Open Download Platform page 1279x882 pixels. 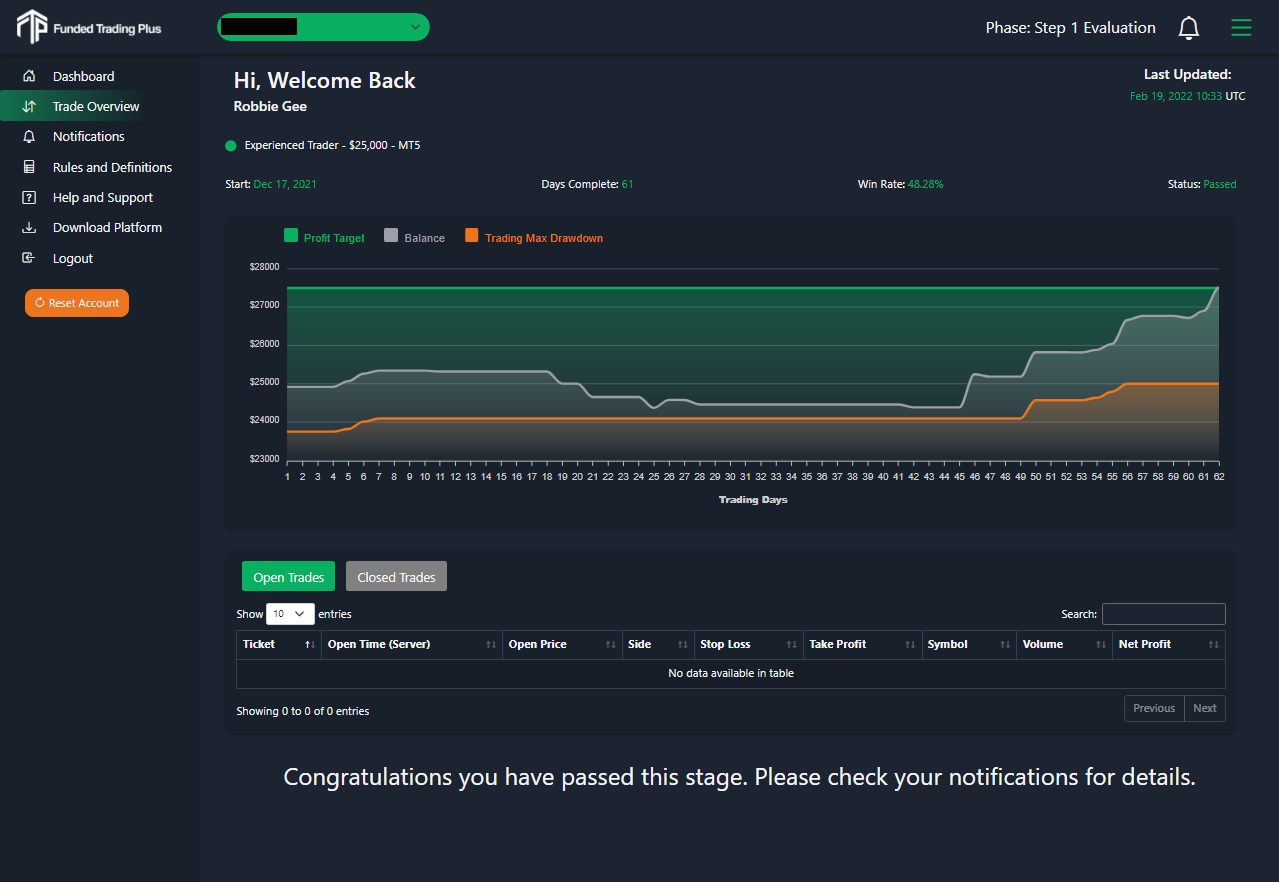click(x=107, y=227)
